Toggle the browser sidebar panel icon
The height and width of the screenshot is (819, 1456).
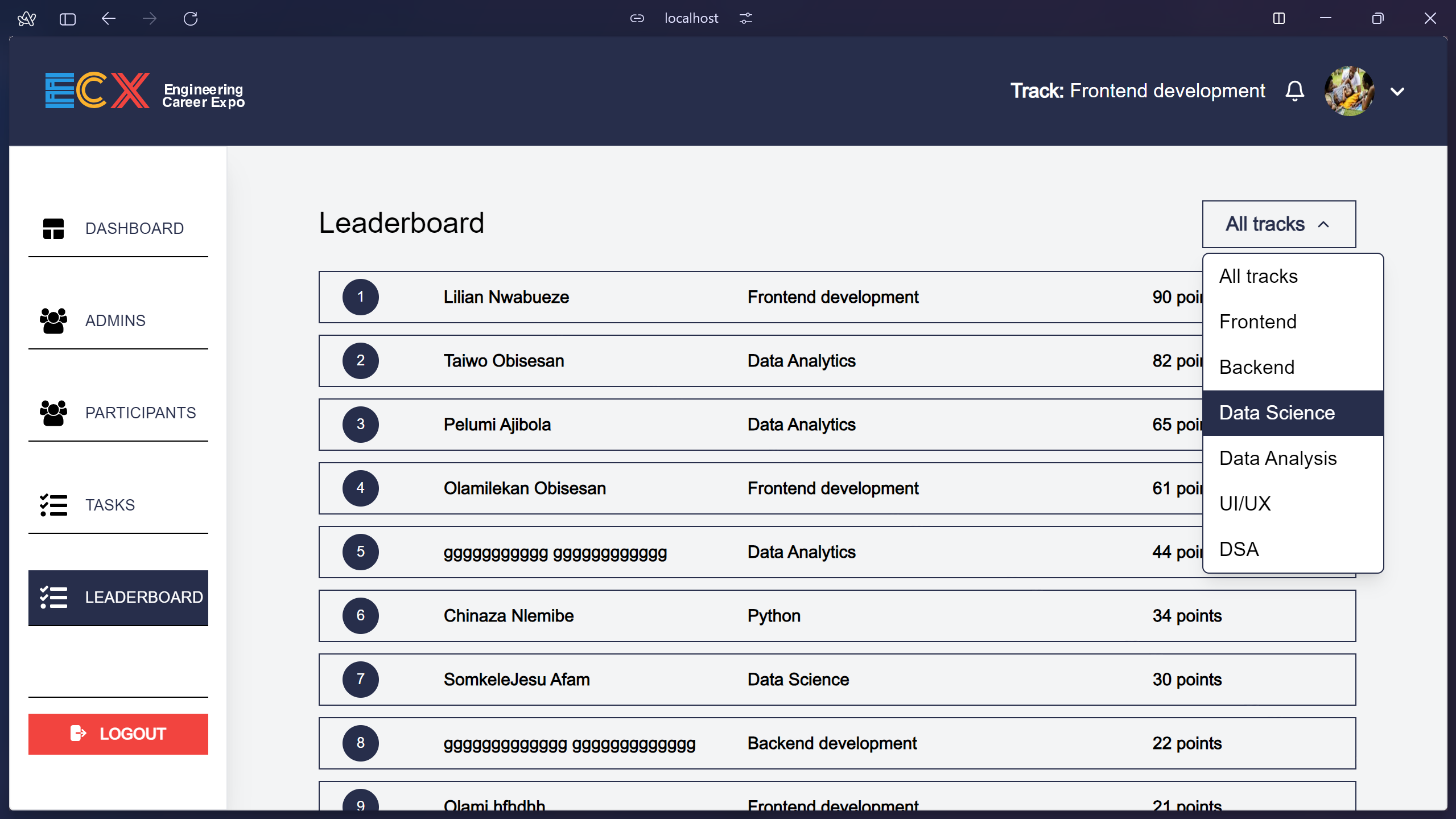coord(67,19)
